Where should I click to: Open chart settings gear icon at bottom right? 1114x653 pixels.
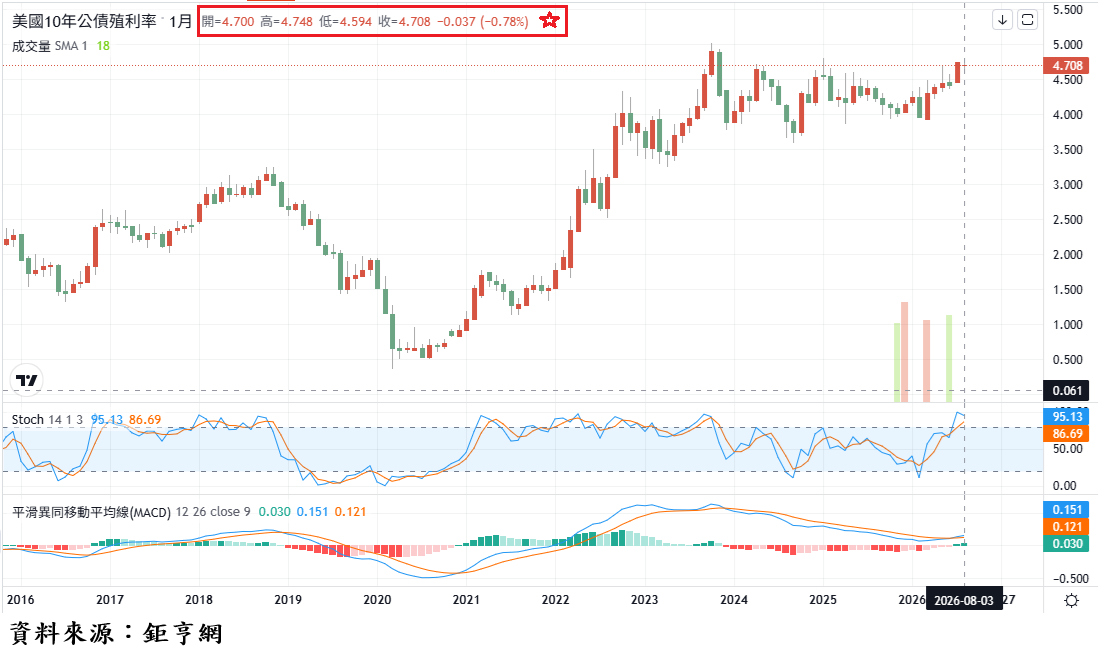pyautogui.click(x=1071, y=600)
